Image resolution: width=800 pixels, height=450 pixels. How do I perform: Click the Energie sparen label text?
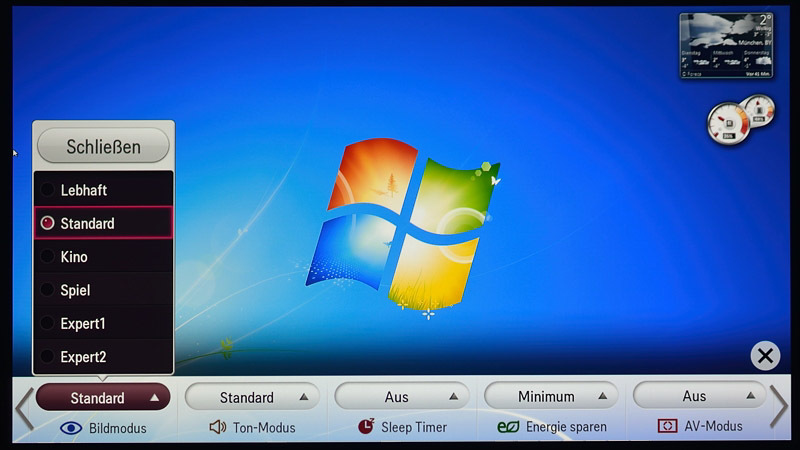[x=566, y=427]
